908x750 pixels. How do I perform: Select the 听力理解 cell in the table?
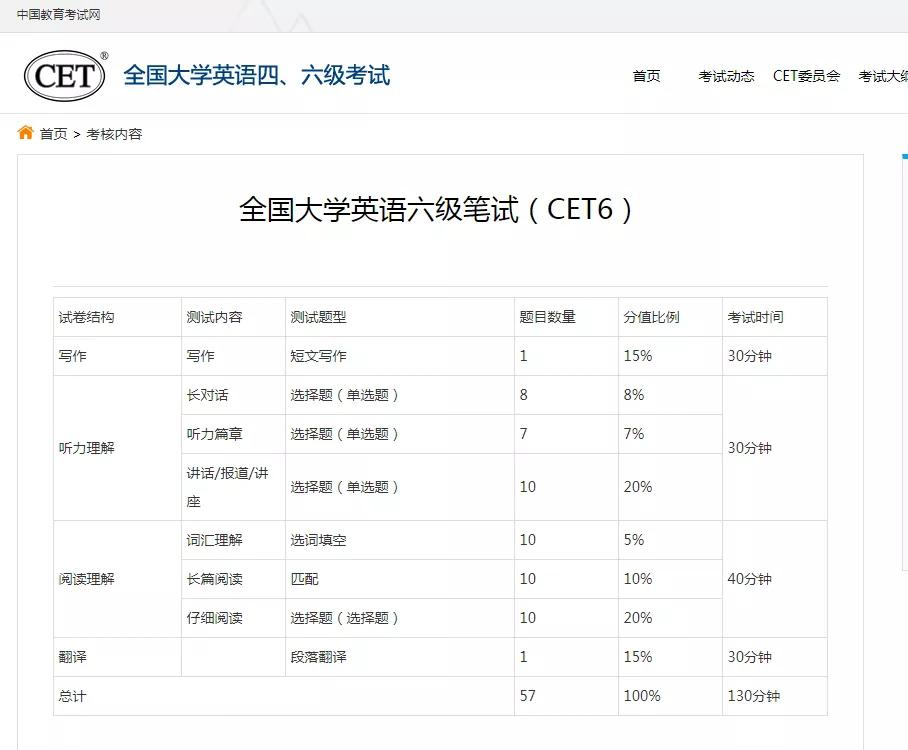[x=87, y=448]
